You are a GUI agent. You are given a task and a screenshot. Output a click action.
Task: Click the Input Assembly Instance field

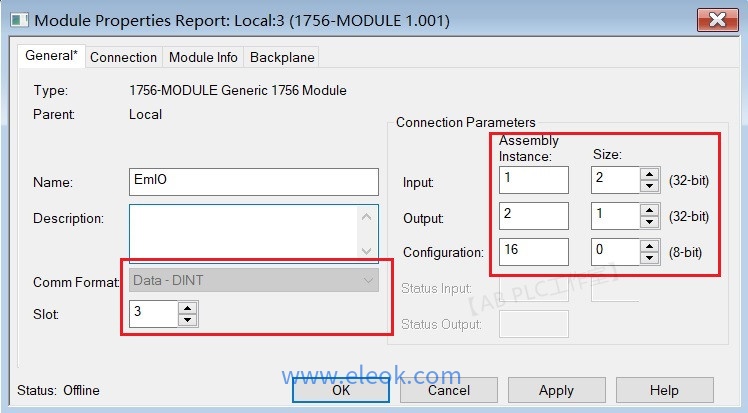pyautogui.click(x=533, y=180)
